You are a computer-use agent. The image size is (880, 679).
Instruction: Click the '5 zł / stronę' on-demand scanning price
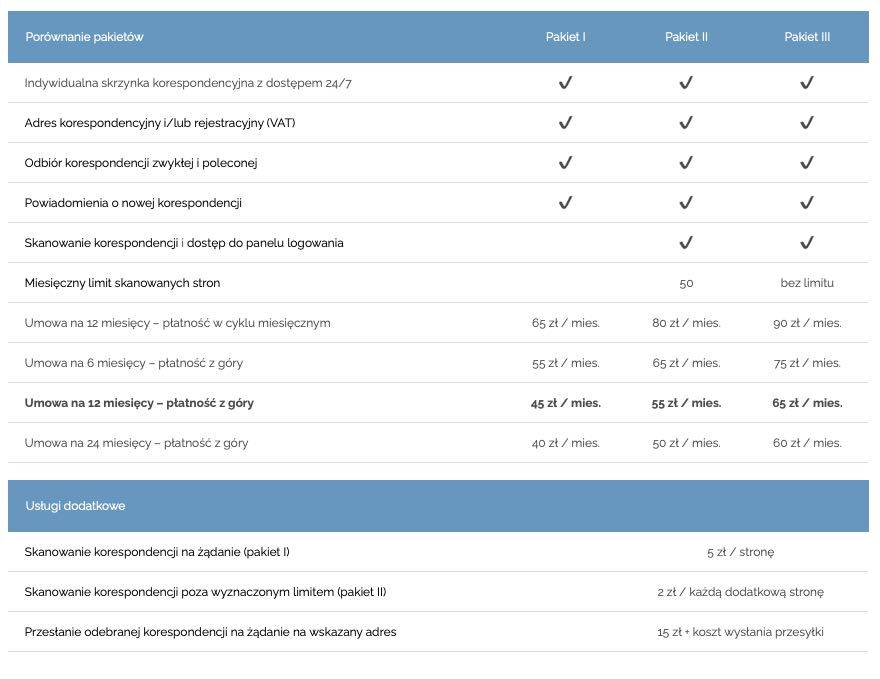[x=740, y=552]
